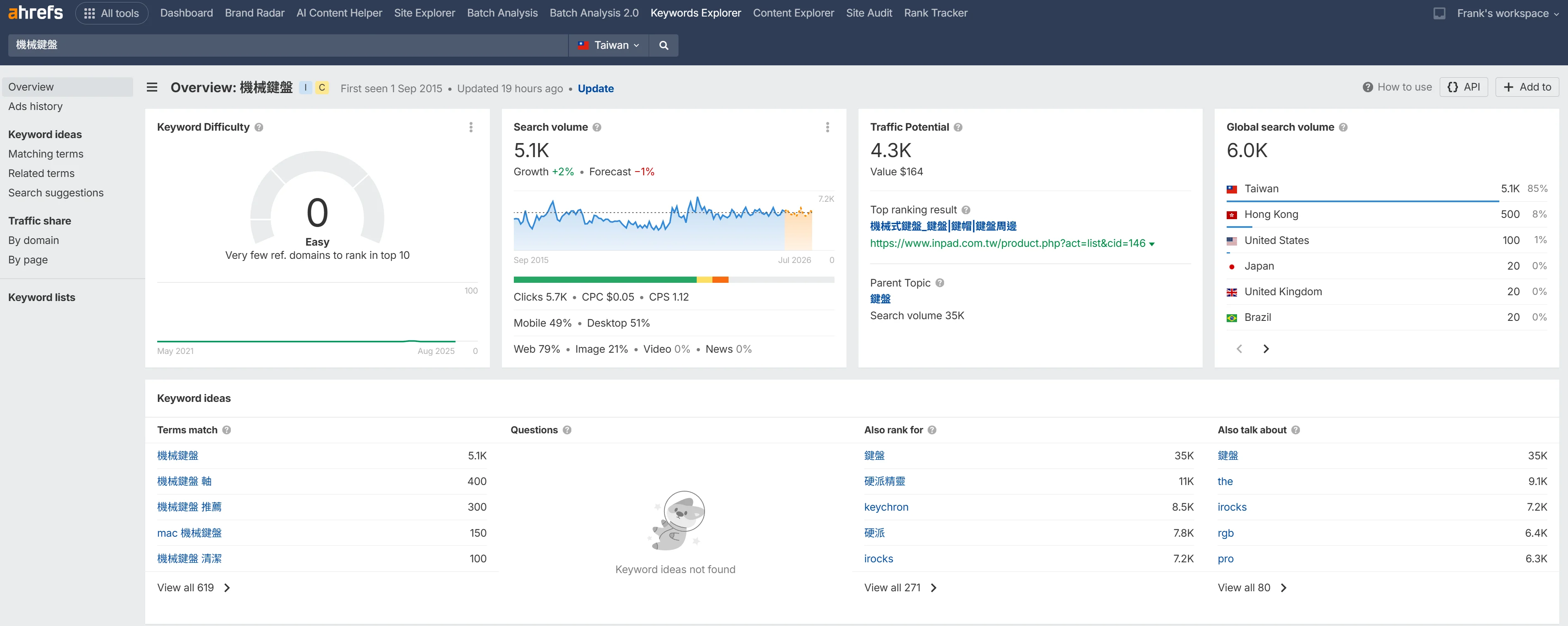Click the Parent Topic help icon
The width and height of the screenshot is (1568, 626).
pyautogui.click(x=940, y=283)
